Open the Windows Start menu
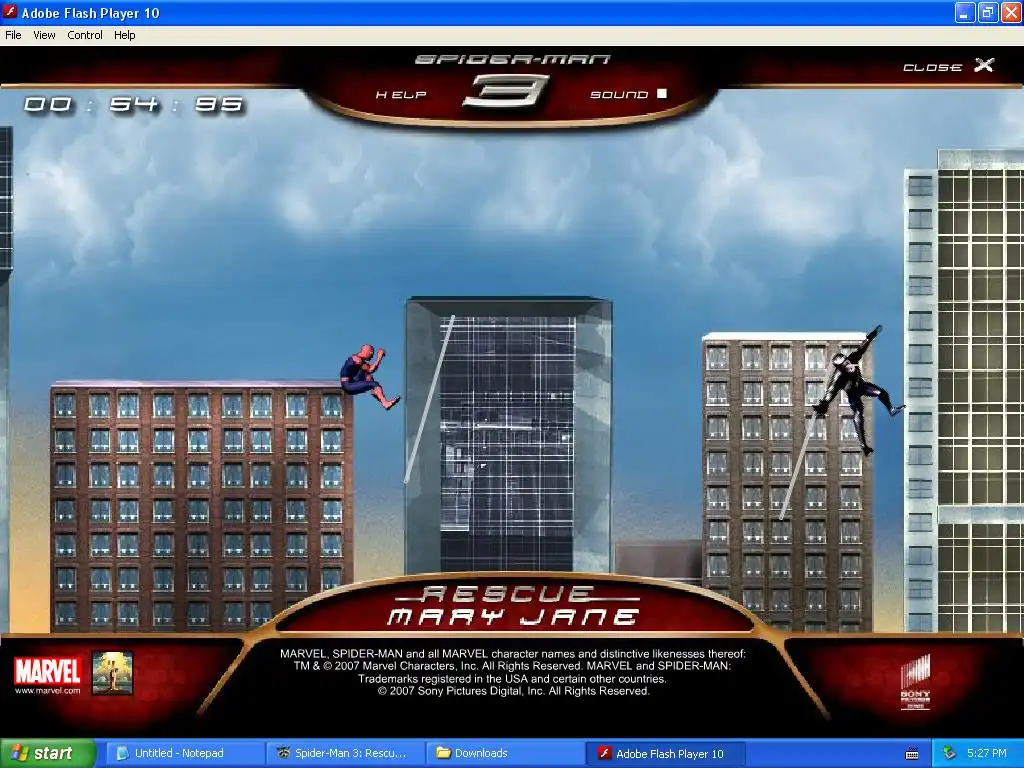 48,754
